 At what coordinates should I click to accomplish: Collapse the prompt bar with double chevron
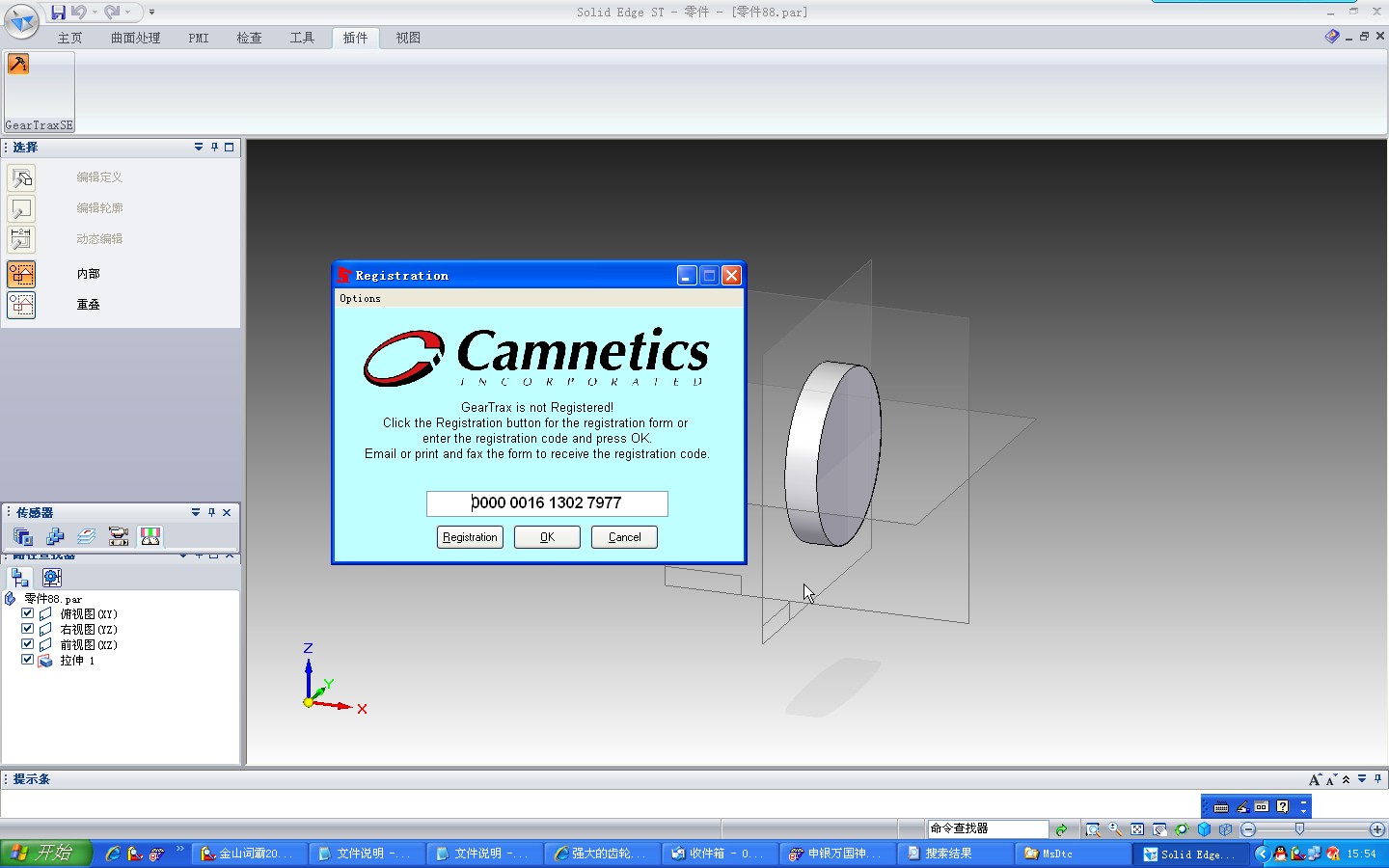coord(1347,779)
